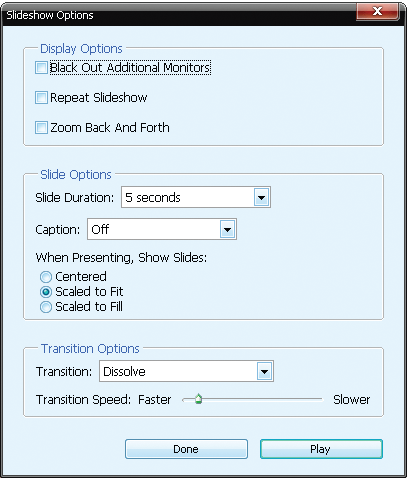Click the Black Out Additional Monitors label
Viewport: 407px width, 478px height.
[x=130, y=68]
